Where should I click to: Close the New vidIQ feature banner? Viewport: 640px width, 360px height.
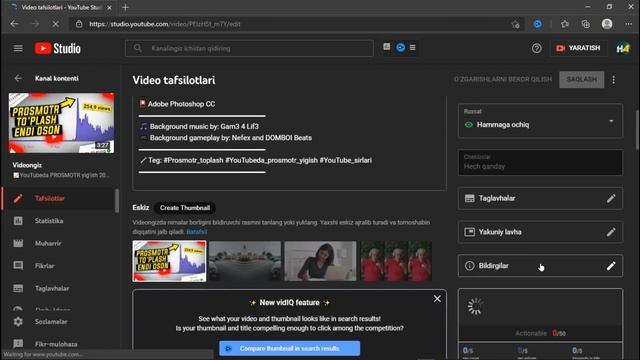pyautogui.click(x=437, y=299)
